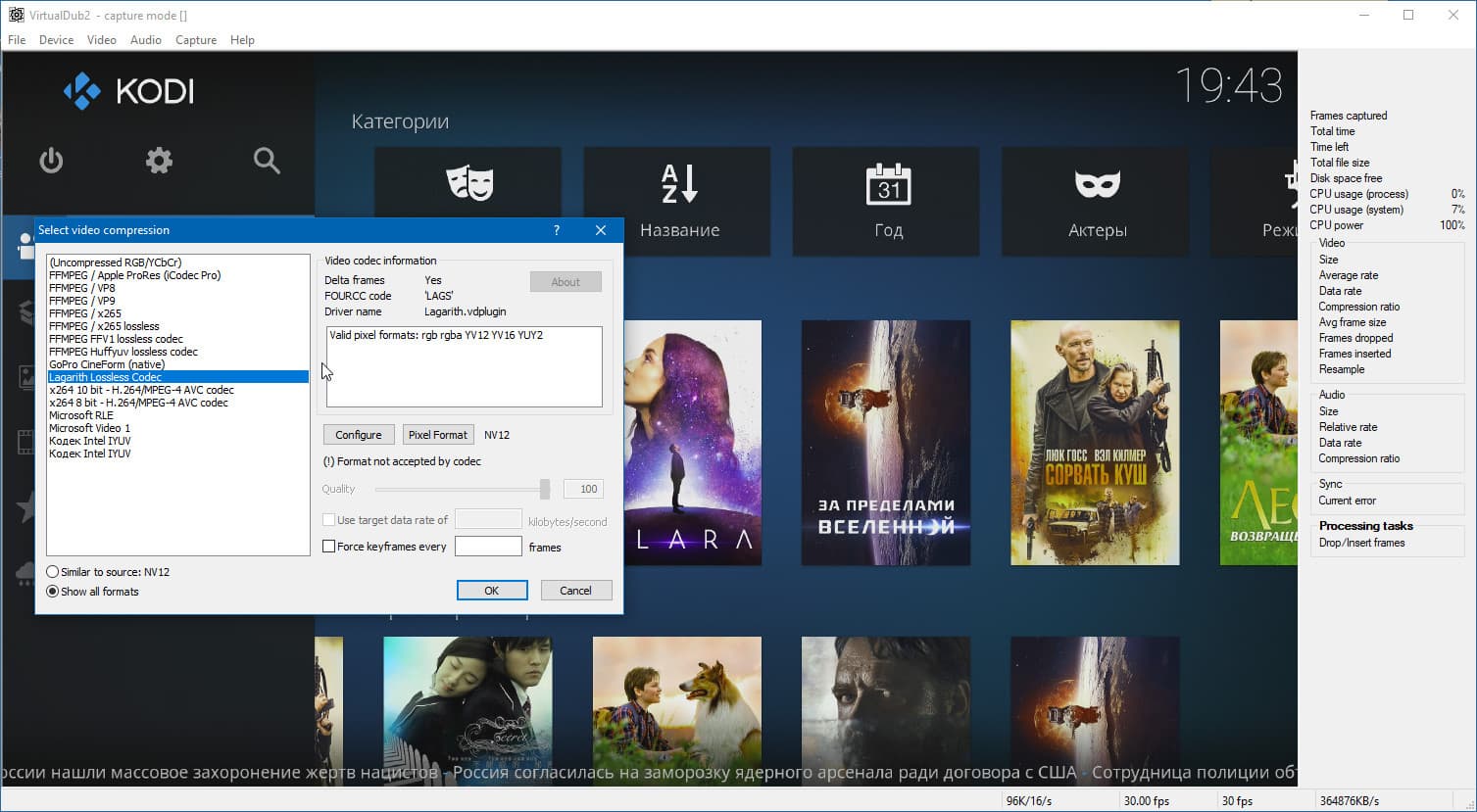Image resolution: width=1477 pixels, height=812 pixels.
Task: Open the Capture menu
Action: (196, 40)
